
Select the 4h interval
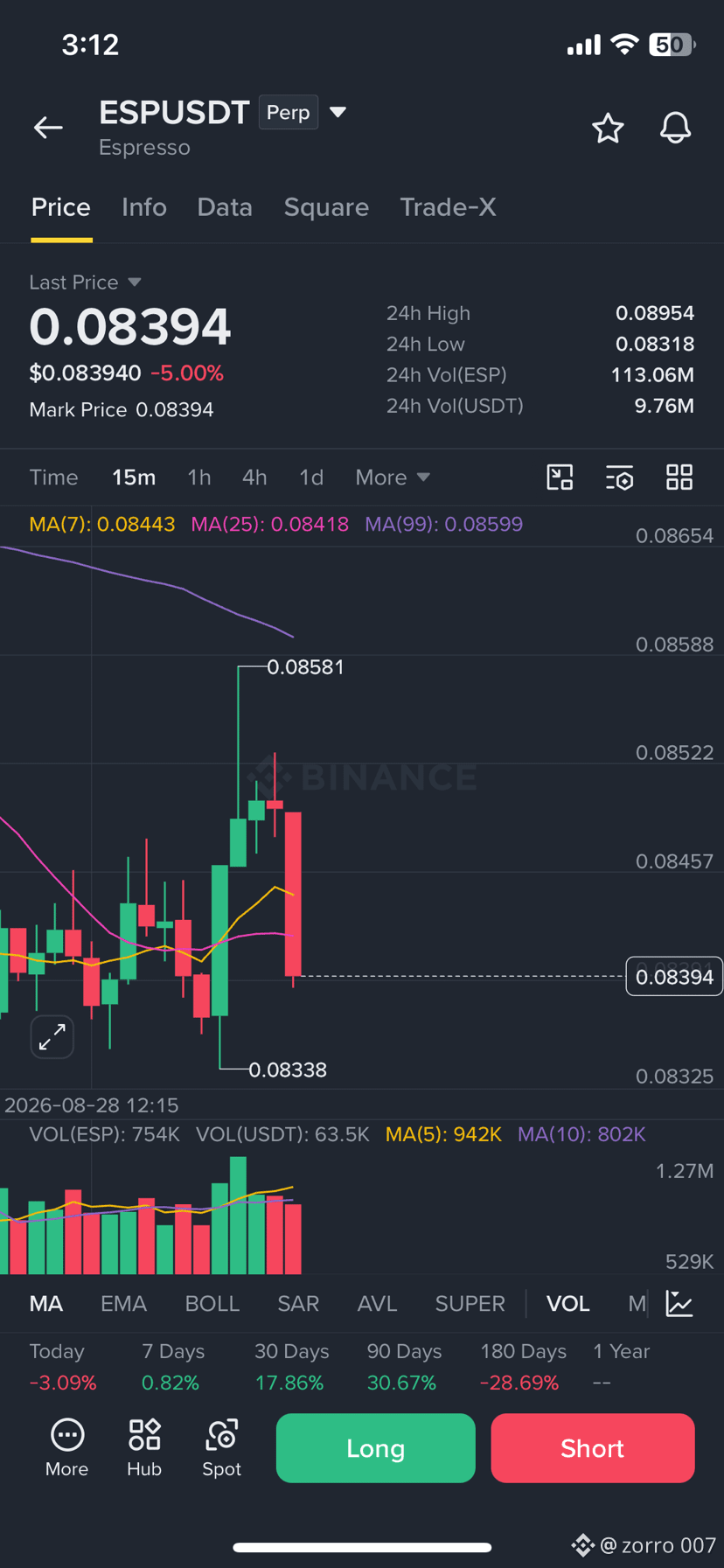254,477
